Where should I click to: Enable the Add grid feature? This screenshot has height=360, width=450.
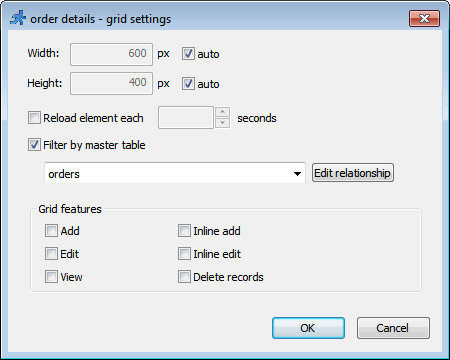[x=51, y=231]
